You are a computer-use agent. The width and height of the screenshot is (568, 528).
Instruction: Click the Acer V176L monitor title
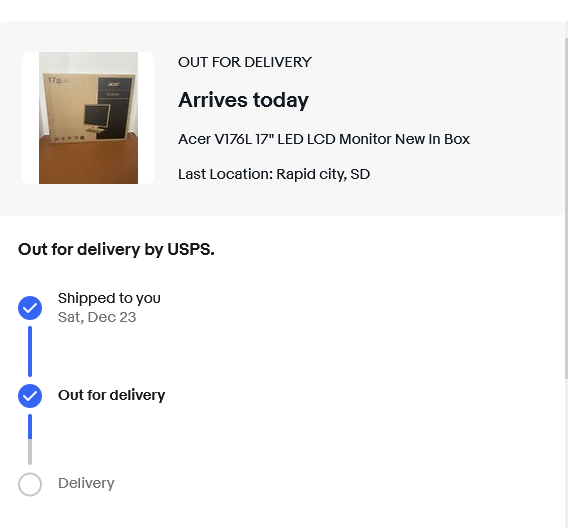pyautogui.click(x=324, y=139)
